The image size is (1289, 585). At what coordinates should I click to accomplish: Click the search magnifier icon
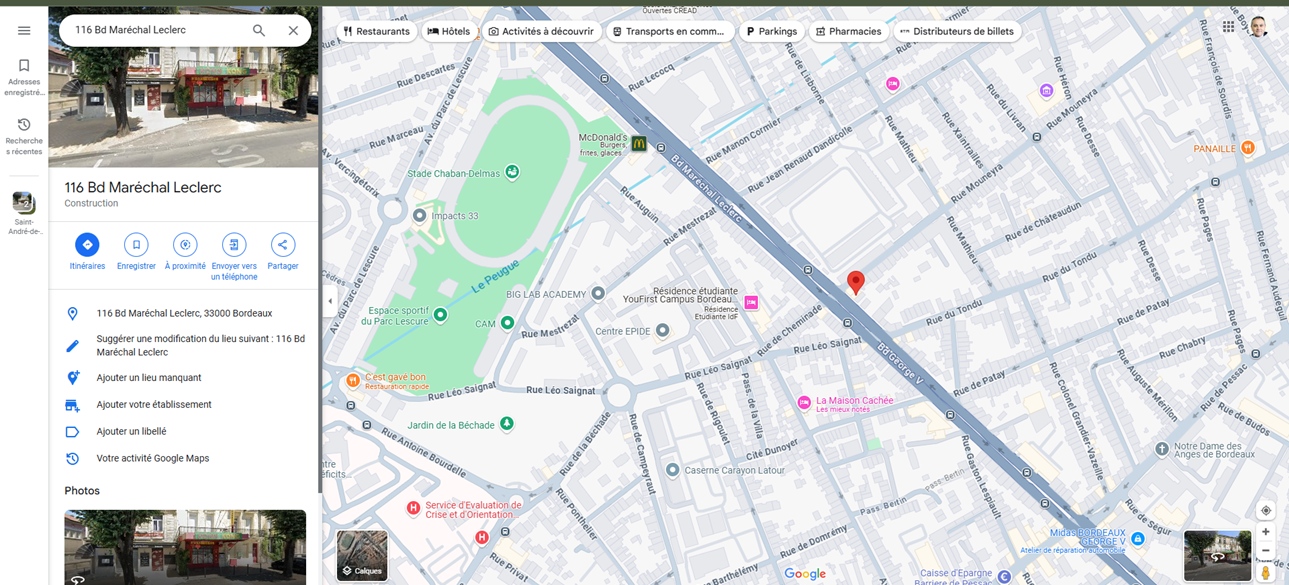tap(259, 31)
